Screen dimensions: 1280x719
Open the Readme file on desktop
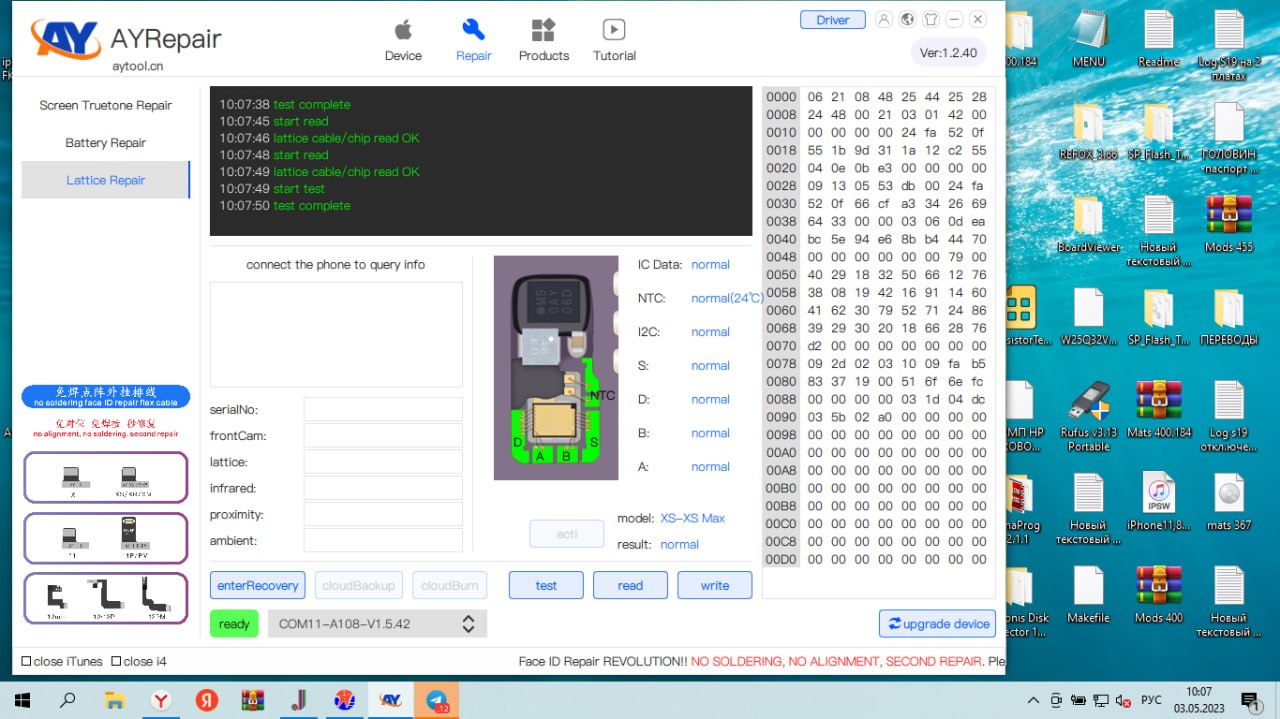tap(1158, 40)
